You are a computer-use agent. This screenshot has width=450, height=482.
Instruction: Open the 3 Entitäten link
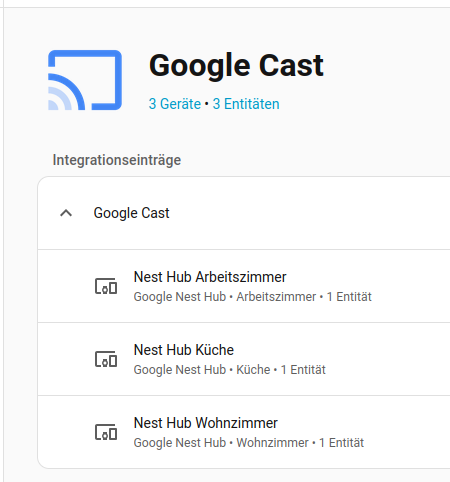(246, 104)
